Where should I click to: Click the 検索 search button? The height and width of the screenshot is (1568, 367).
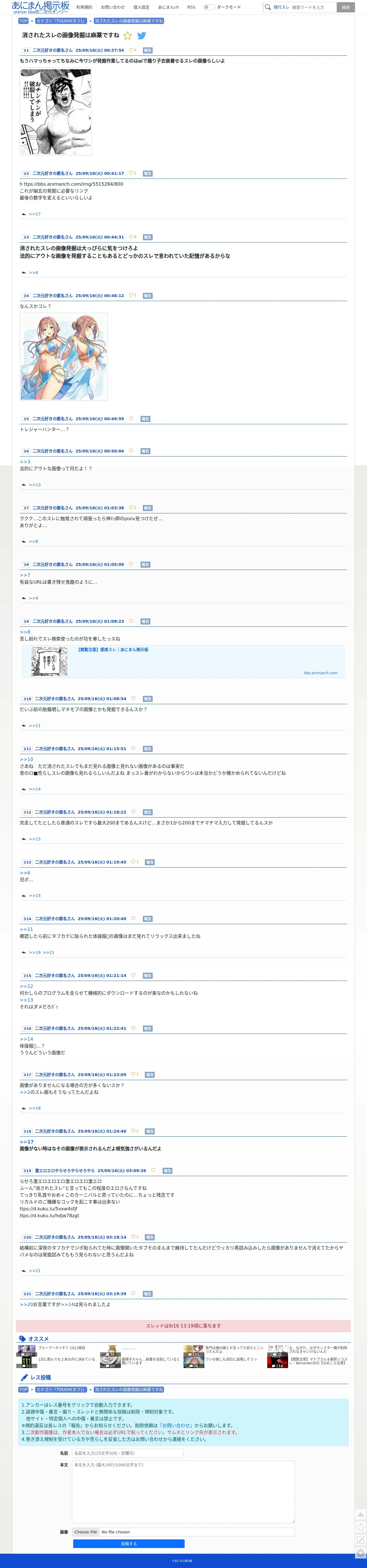[x=346, y=7]
